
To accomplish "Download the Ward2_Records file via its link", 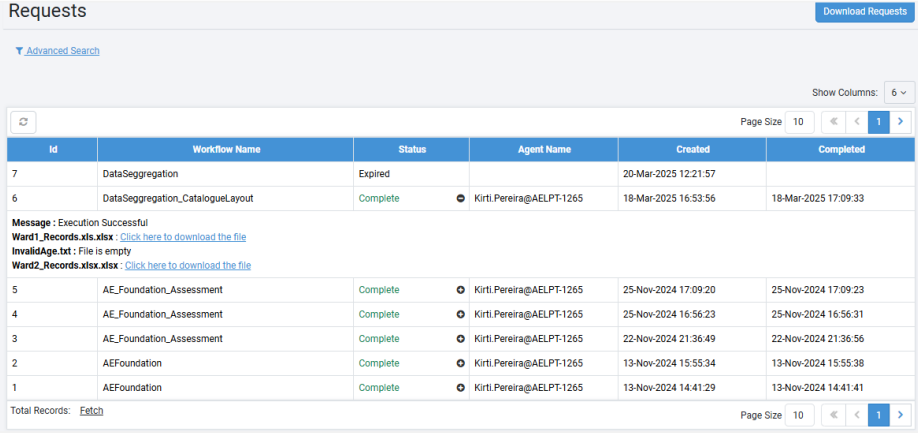I will [x=187, y=265].
